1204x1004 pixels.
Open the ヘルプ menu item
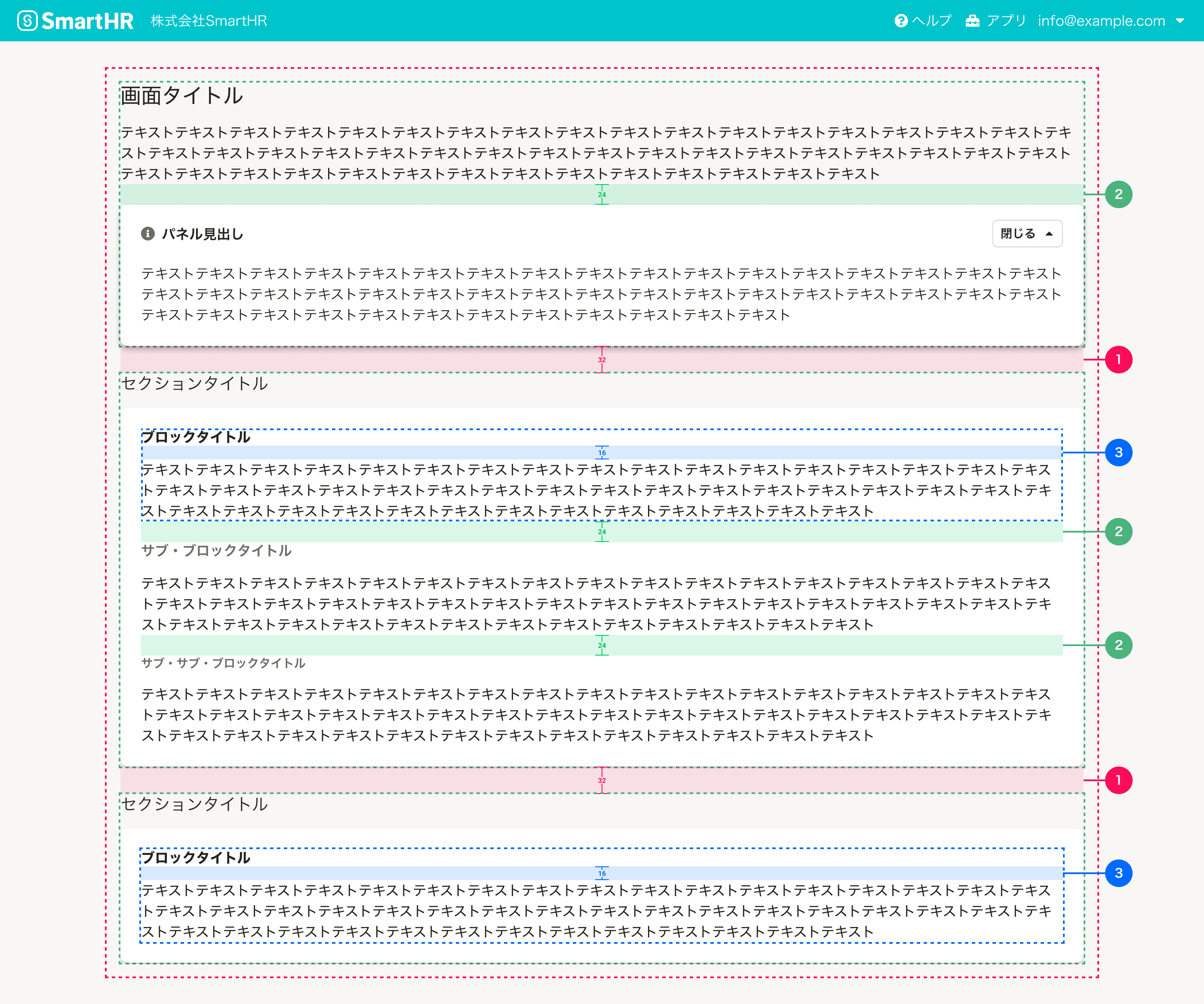pyautogui.click(x=932, y=21)
